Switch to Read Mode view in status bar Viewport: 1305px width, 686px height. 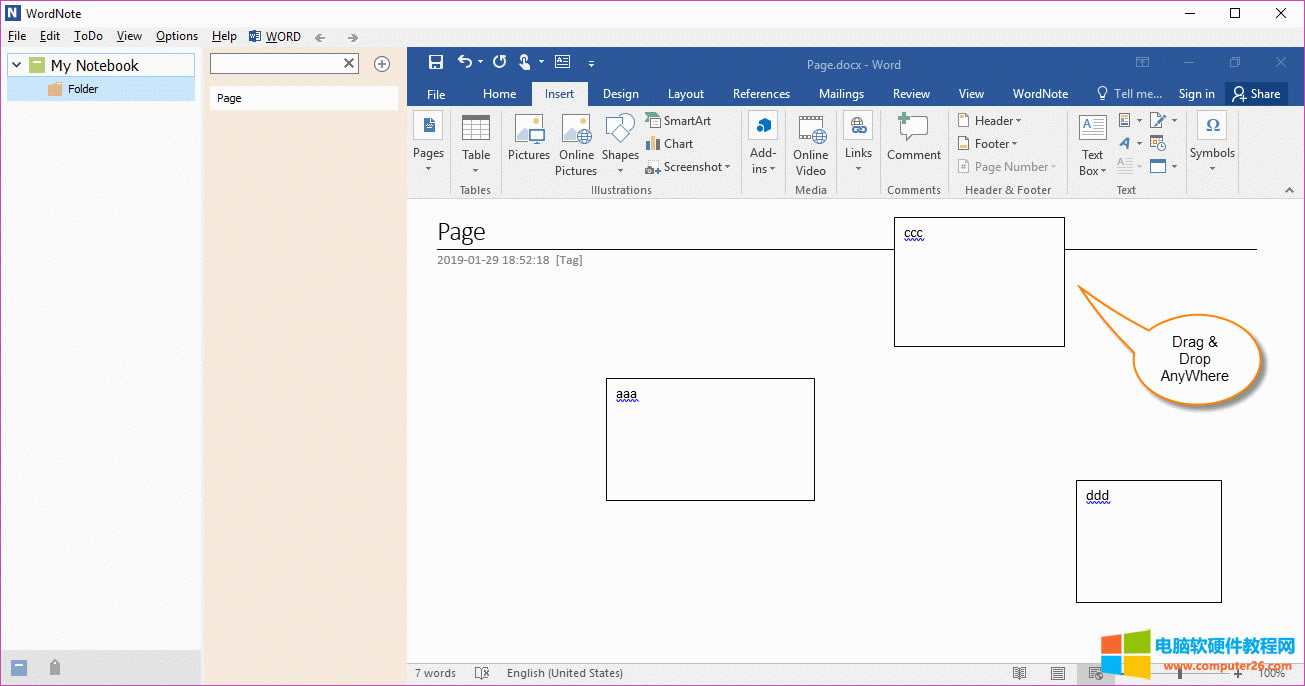tap(1019, 673)
